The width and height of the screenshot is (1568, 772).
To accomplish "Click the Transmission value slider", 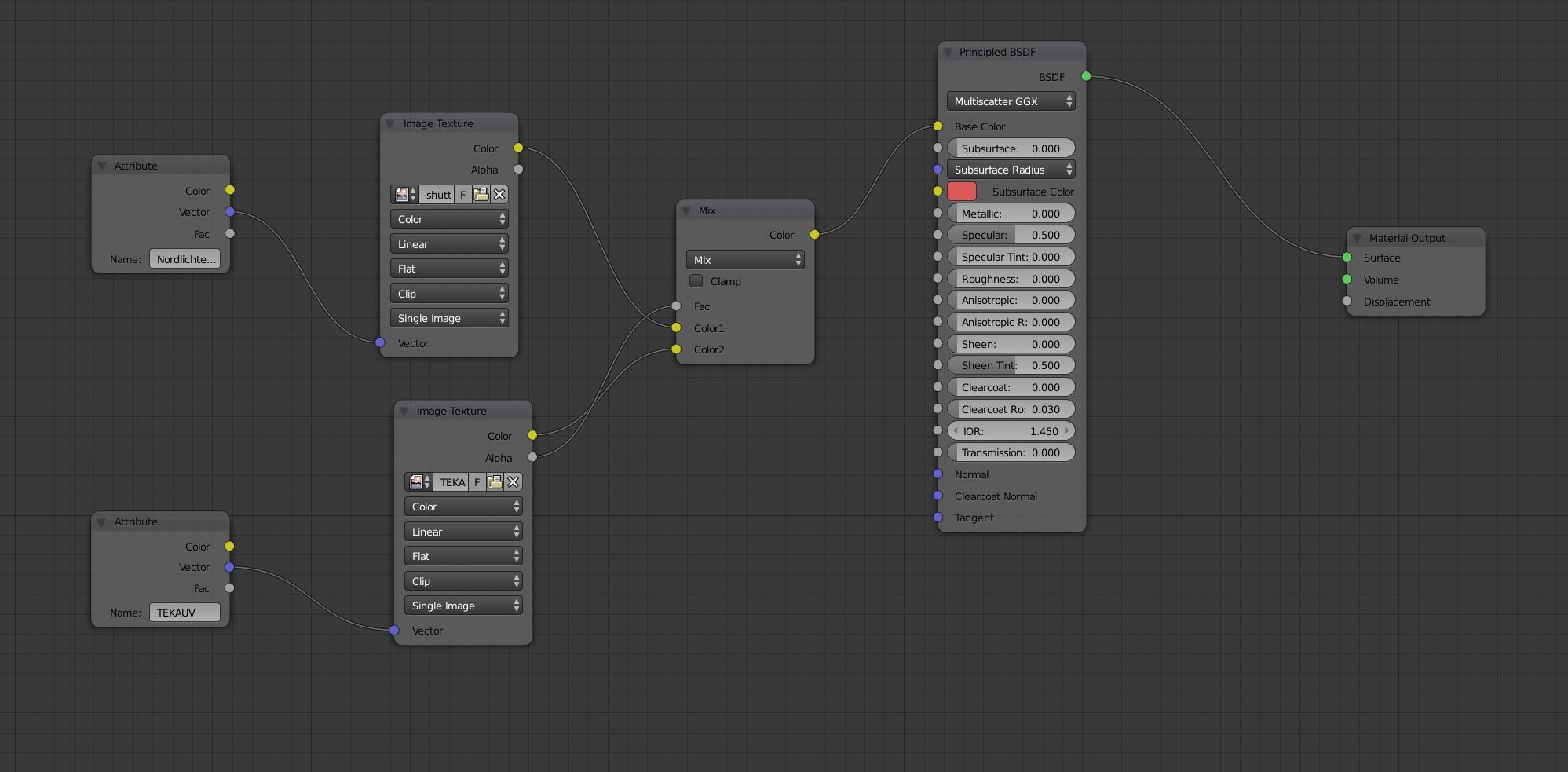I will 1011,452.
